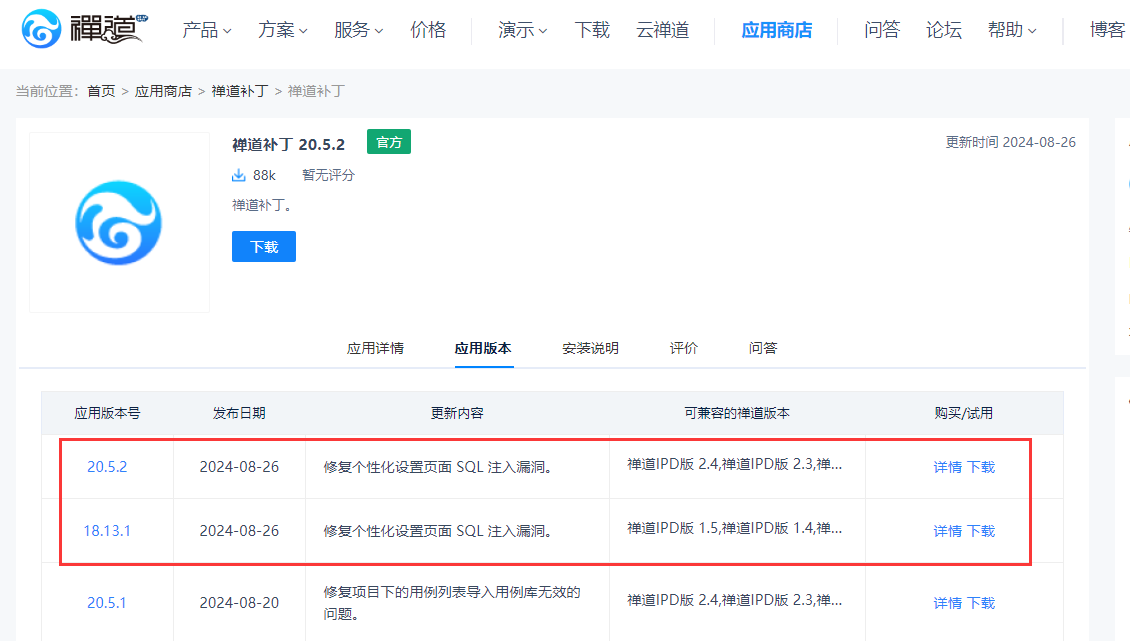Click the first 禅道补丁 breadcrumb link

[x=240, y=92]
